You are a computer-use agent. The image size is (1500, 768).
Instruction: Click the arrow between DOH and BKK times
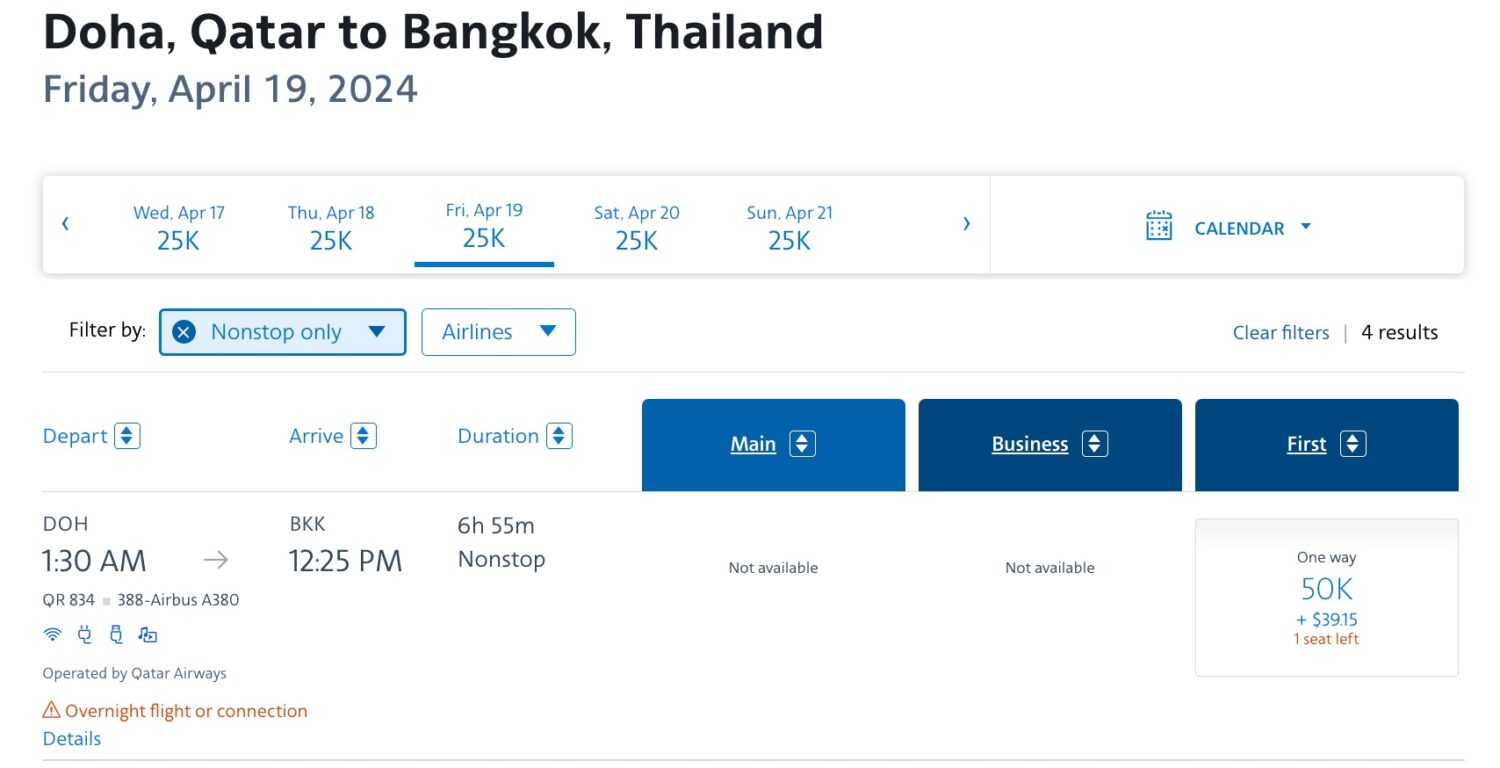215,560
